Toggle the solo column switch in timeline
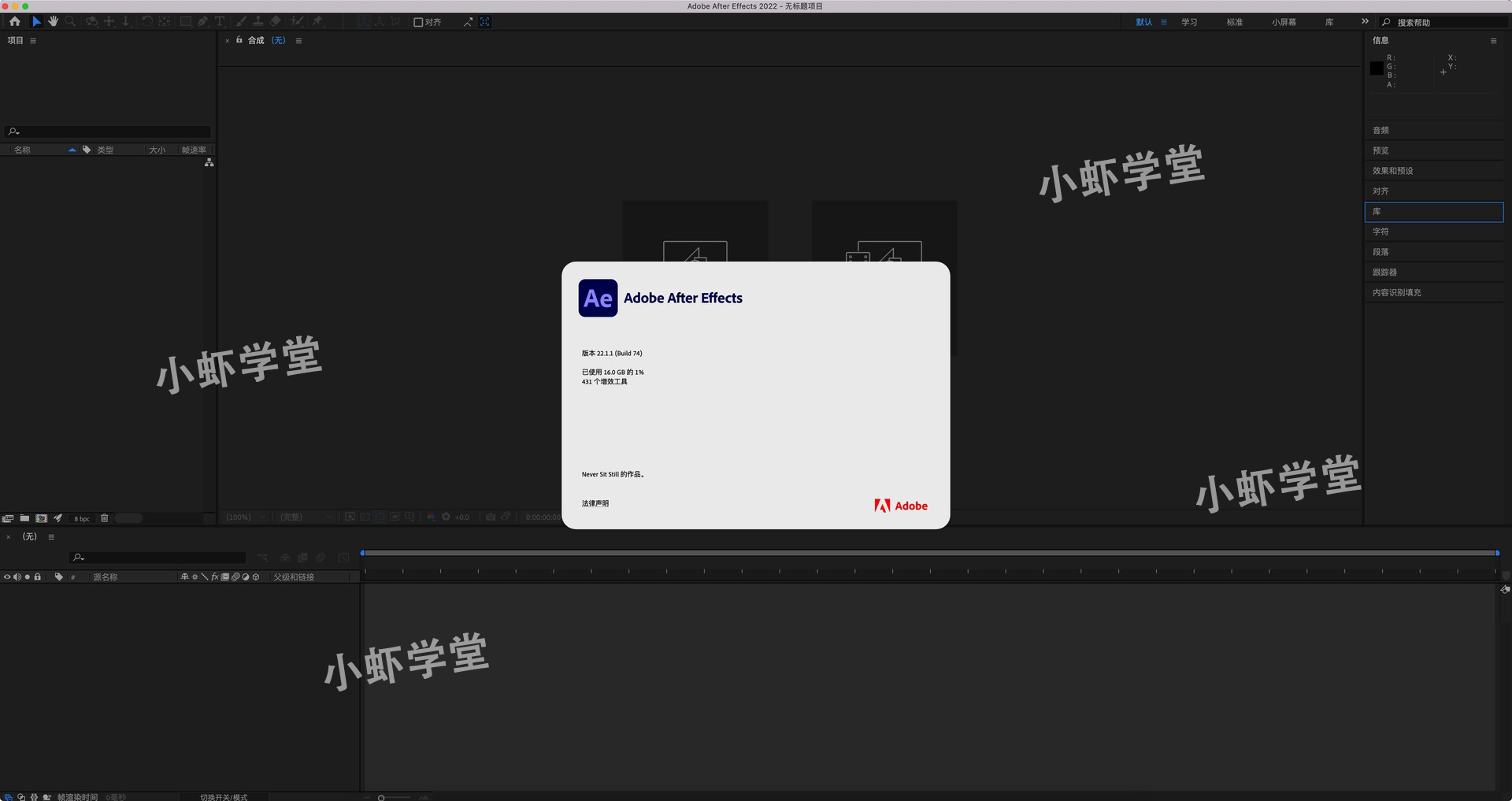The width and height of the screenshot is (1512, 801). (28, 577)
